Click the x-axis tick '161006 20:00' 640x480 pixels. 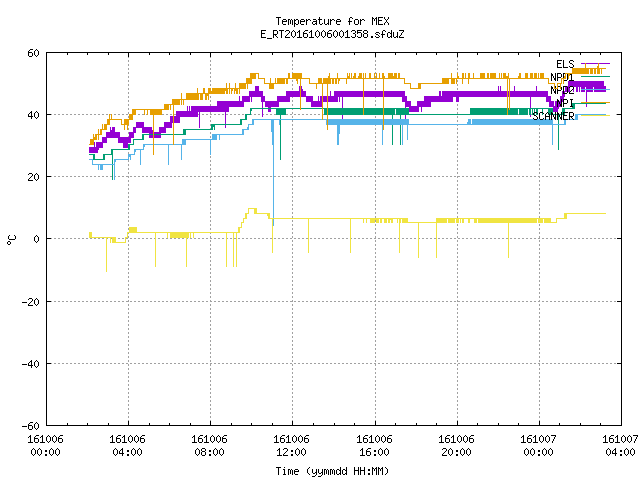click(456, 446)
